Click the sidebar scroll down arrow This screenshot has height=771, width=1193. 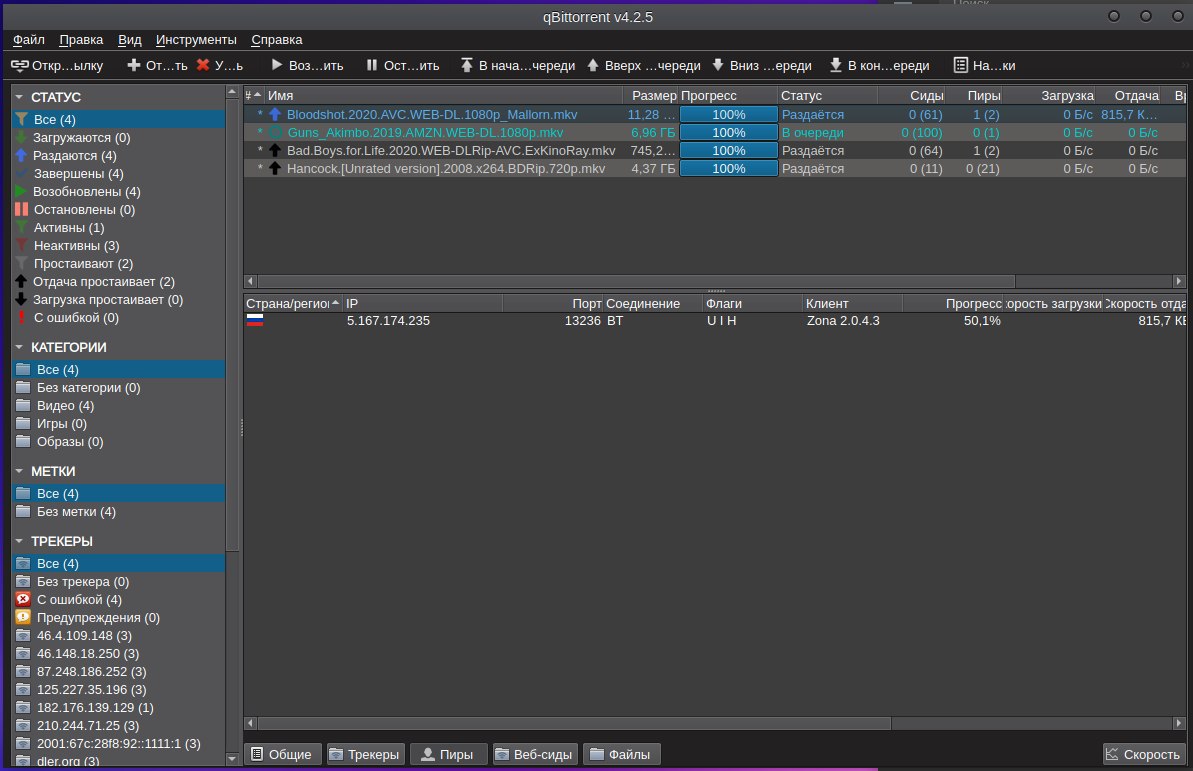(232, 759)
